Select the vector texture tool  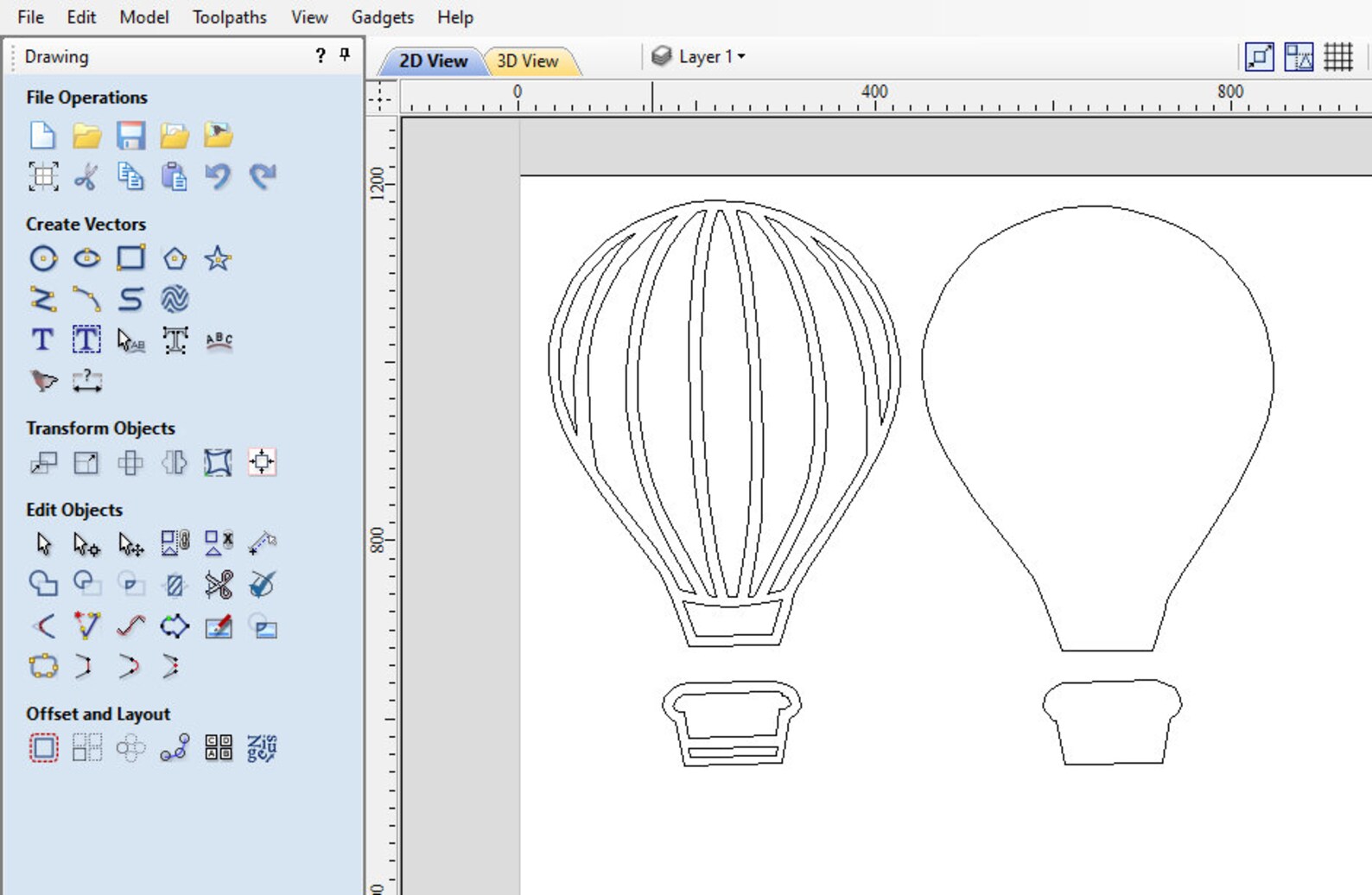(x=175, y=299)
